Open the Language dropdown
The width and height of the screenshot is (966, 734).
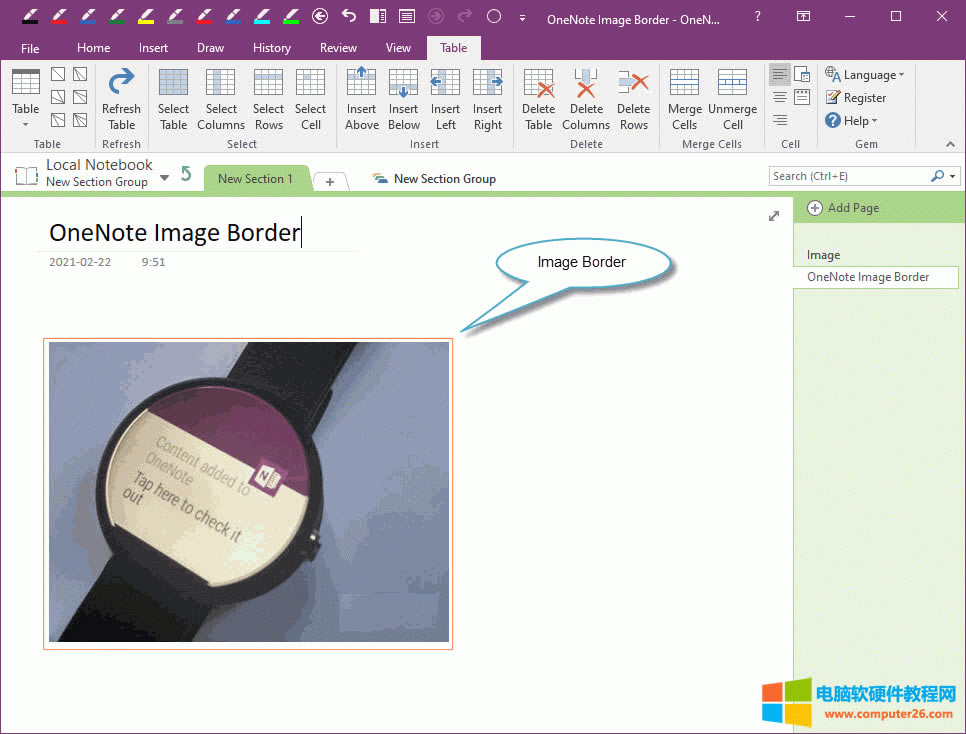point(866,74)
